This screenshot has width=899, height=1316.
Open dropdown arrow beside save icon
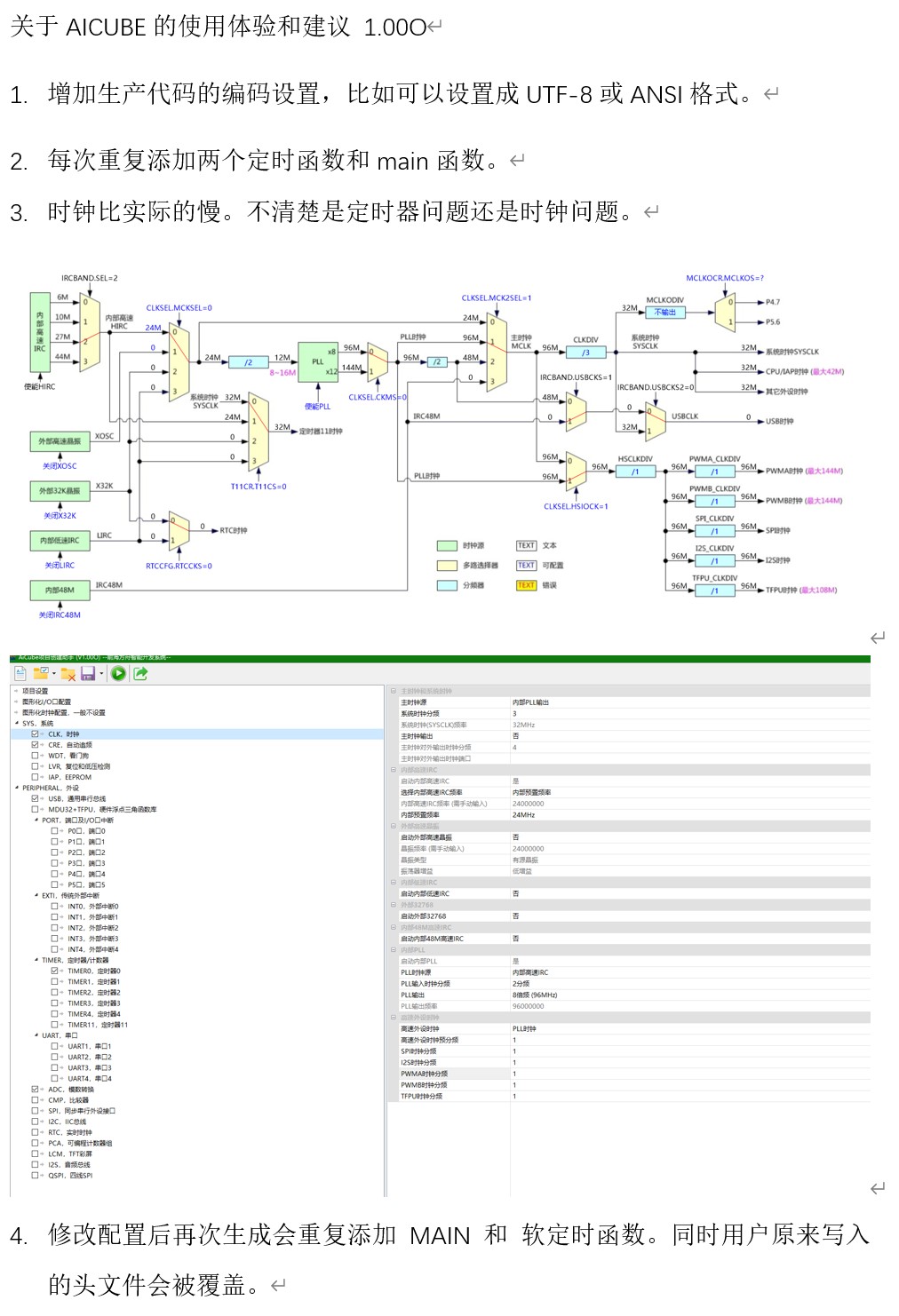coord(101,674)
